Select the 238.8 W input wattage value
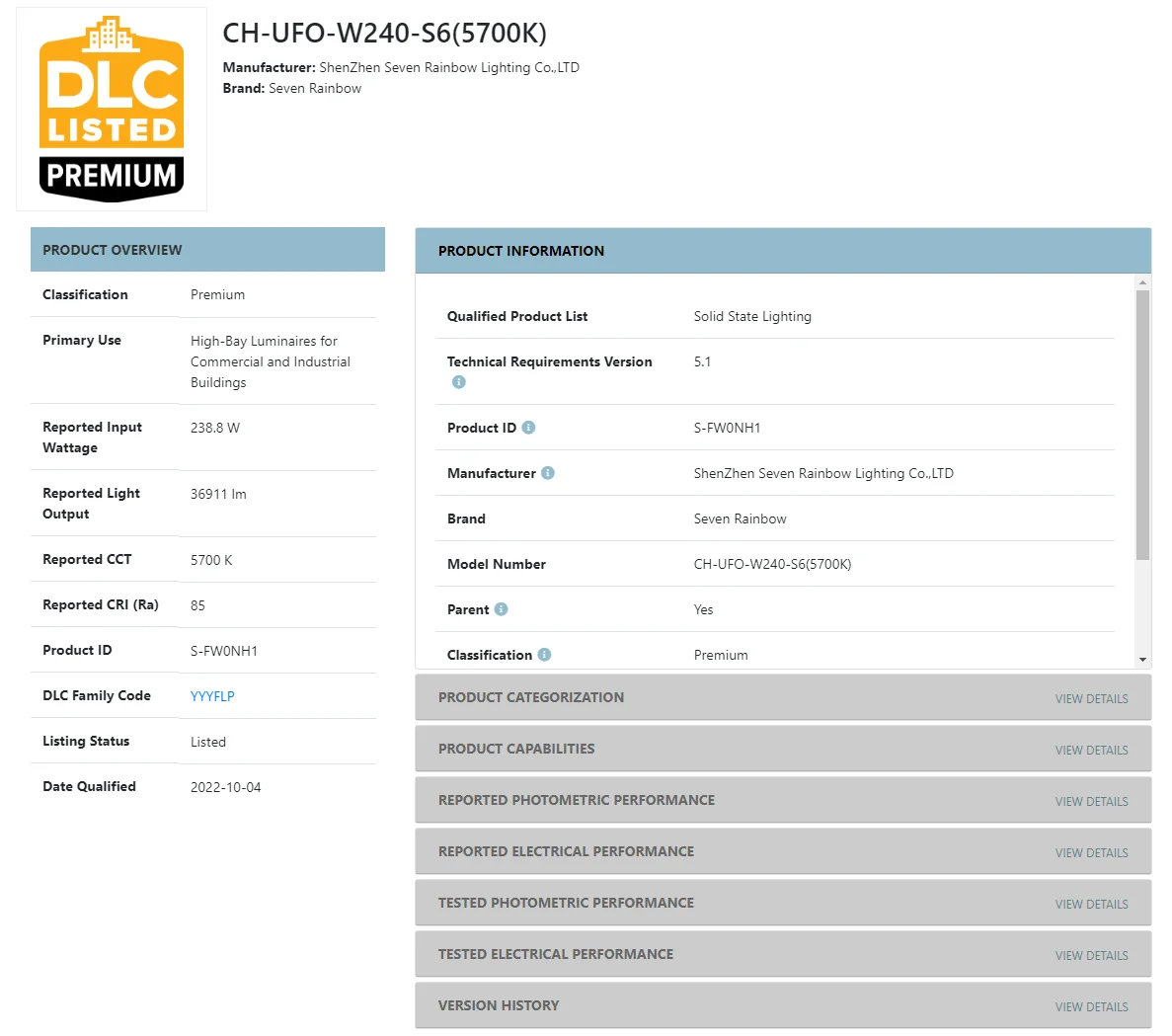Viewport: 1172px width, 1036px height. coord(215,429)
